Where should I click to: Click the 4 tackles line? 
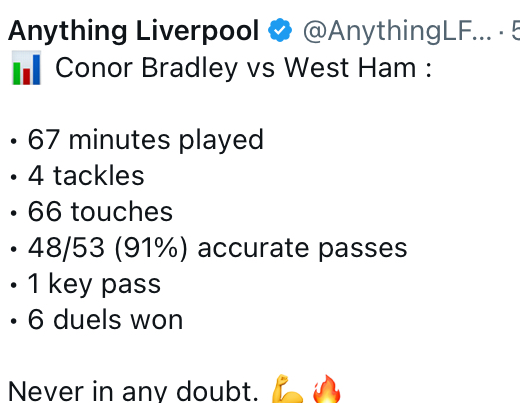point(86,176)
